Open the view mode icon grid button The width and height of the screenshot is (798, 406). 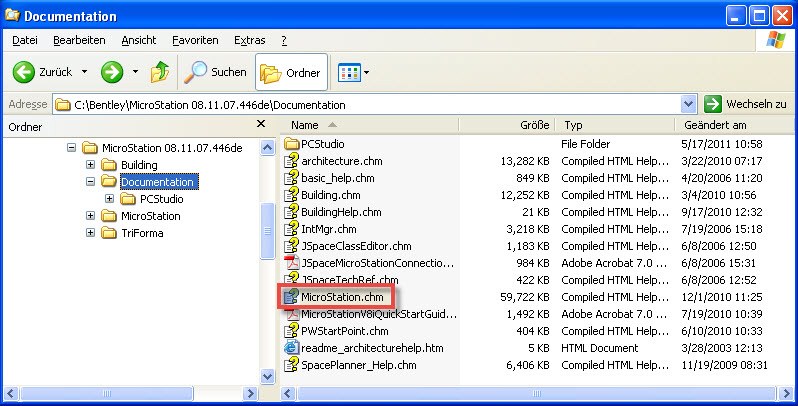click(349, 73)
